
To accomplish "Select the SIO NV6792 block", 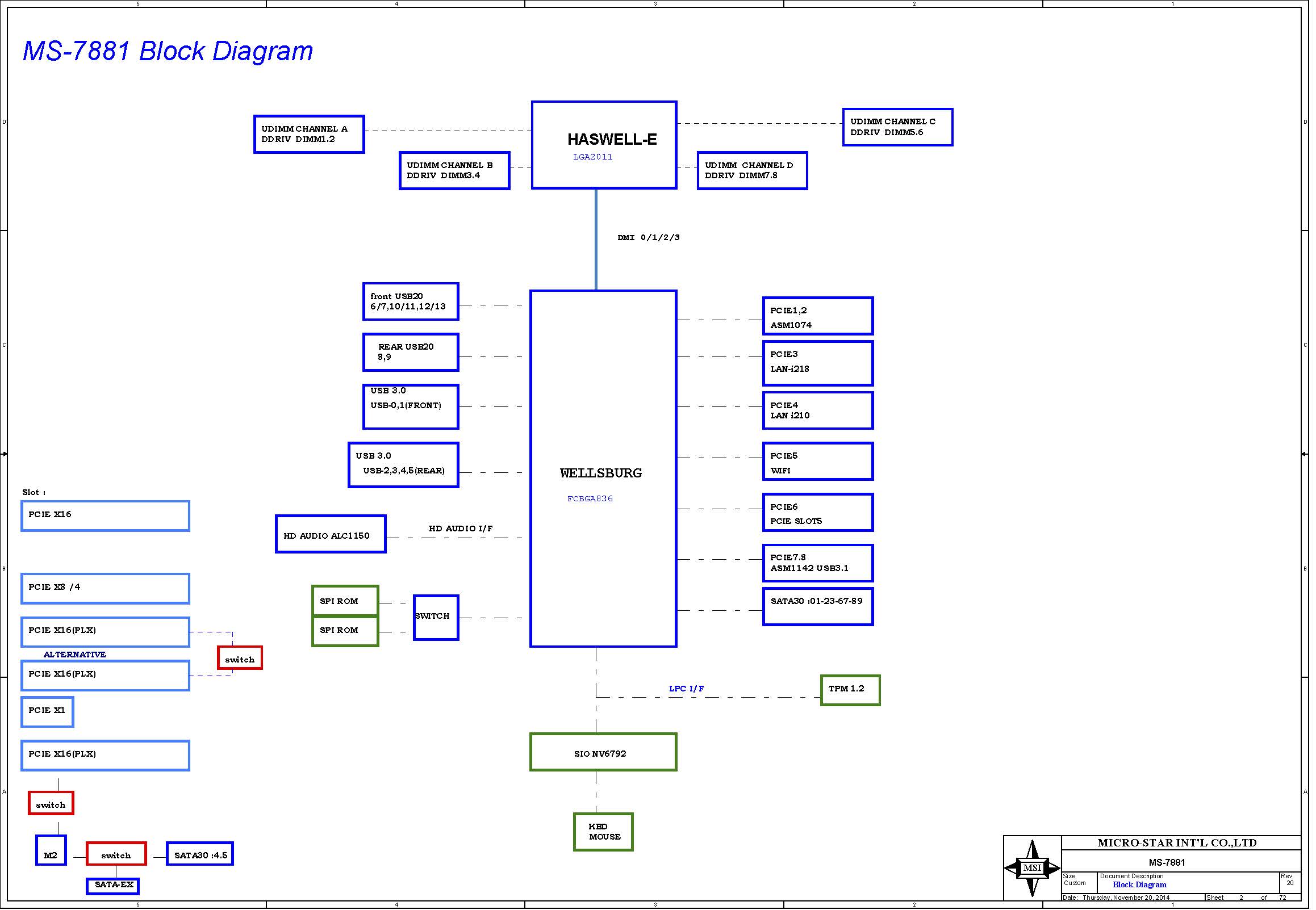I will coord(603,752).
